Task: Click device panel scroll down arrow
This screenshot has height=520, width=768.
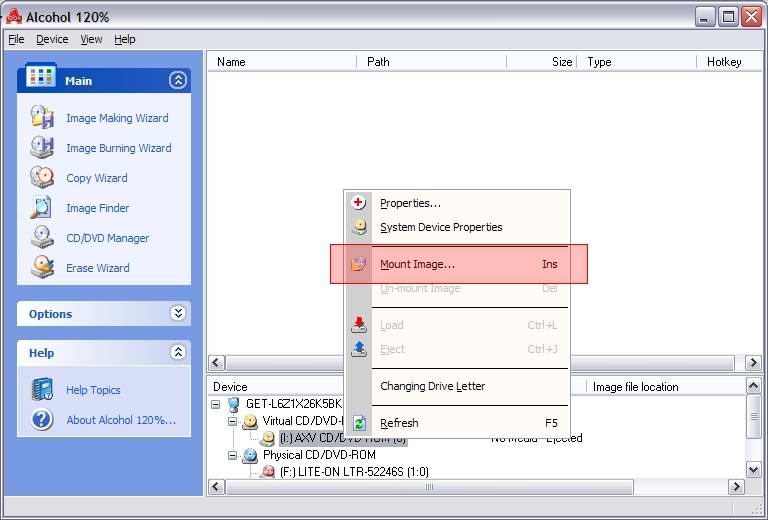Action: coord(753,470)
